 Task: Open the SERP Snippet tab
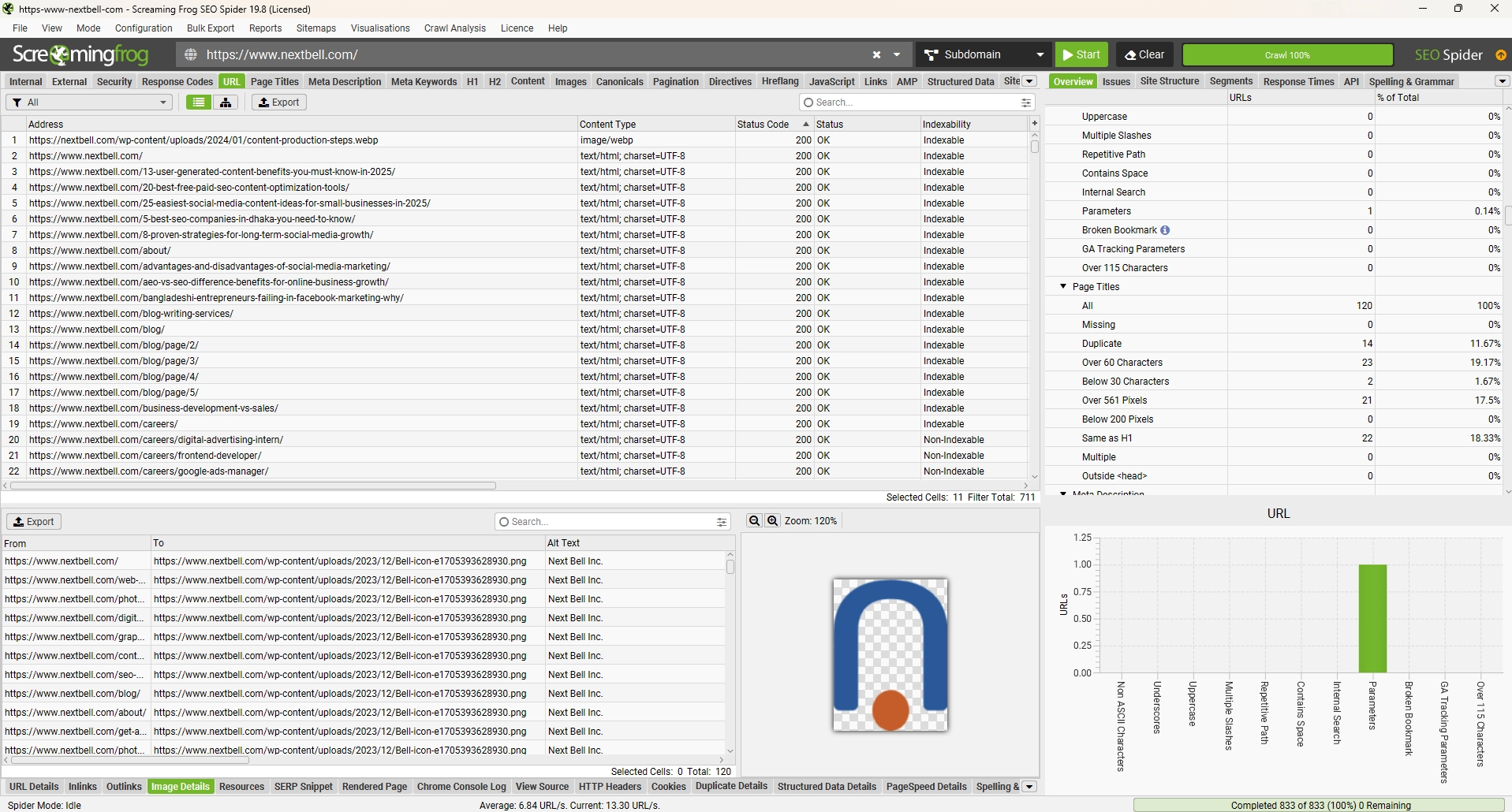pos(303,787)
